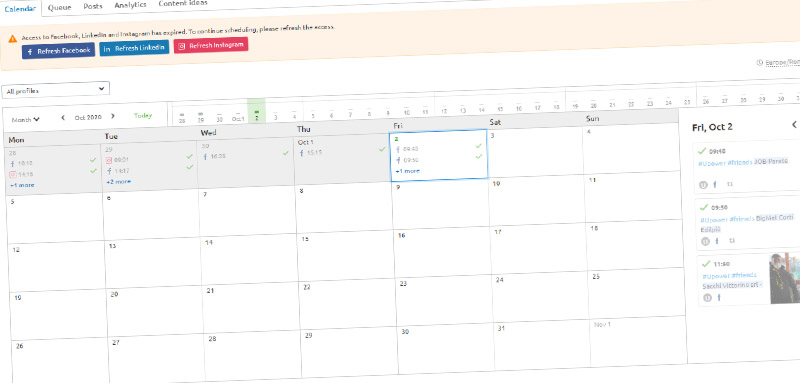This screenshot has width=800, height=383.
Task: Click the checkmark beside 16:28 on Wed 30
Action: pyautogui.click(x=286, y=153)
